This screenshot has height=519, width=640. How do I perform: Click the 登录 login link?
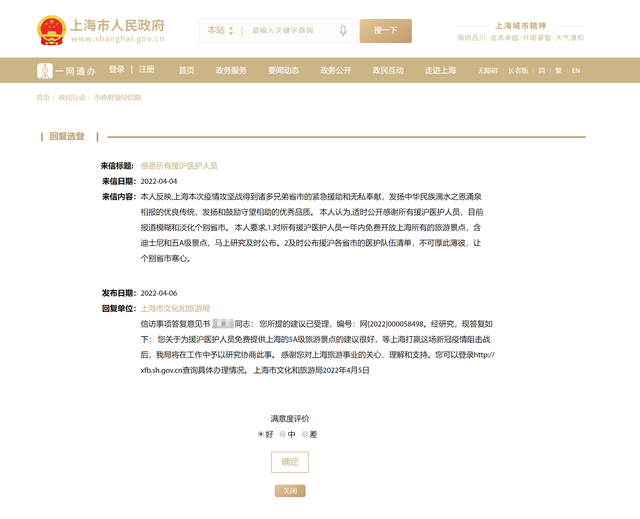click(117, 70)
